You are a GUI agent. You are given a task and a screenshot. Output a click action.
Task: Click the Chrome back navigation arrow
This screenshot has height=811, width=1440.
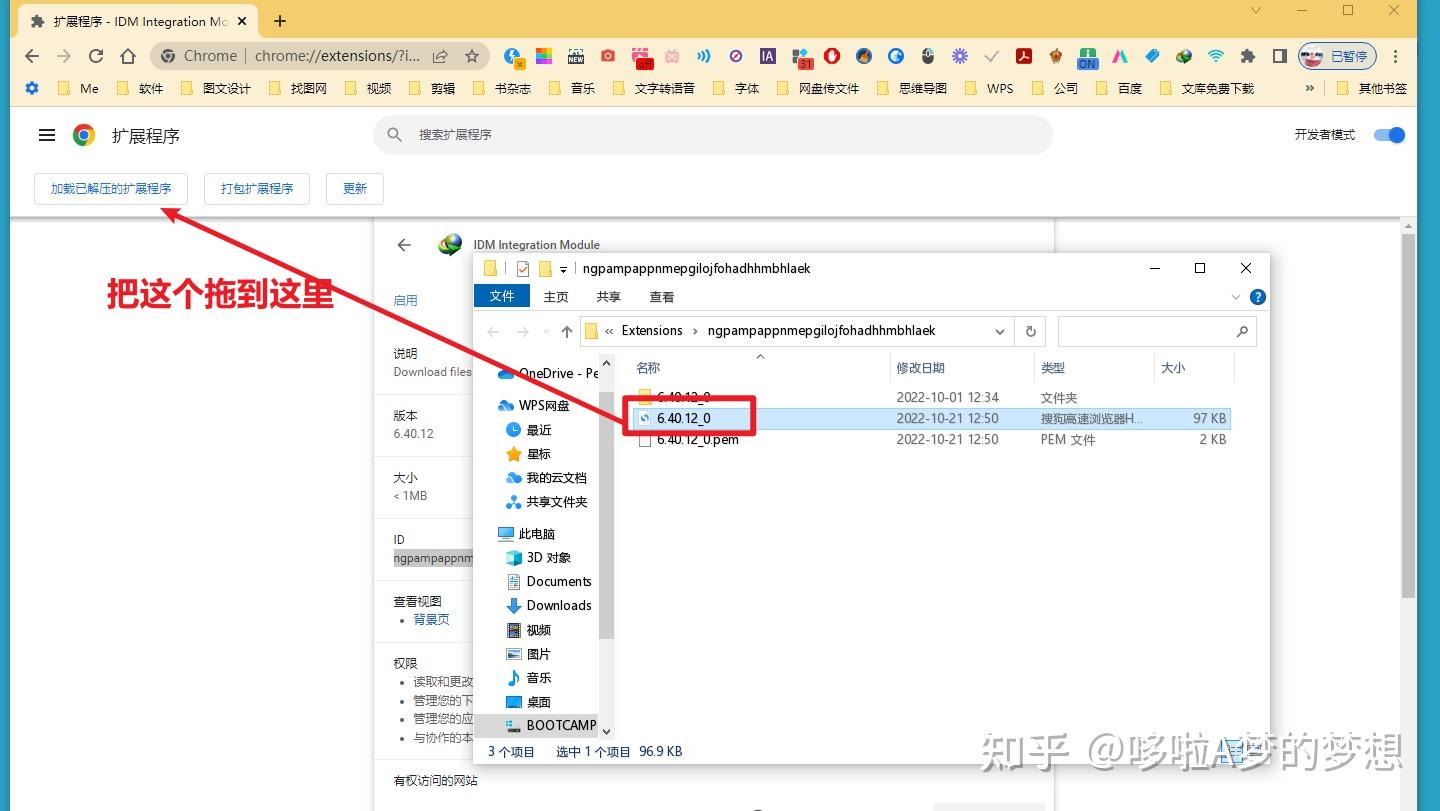[x=32, y=56]
